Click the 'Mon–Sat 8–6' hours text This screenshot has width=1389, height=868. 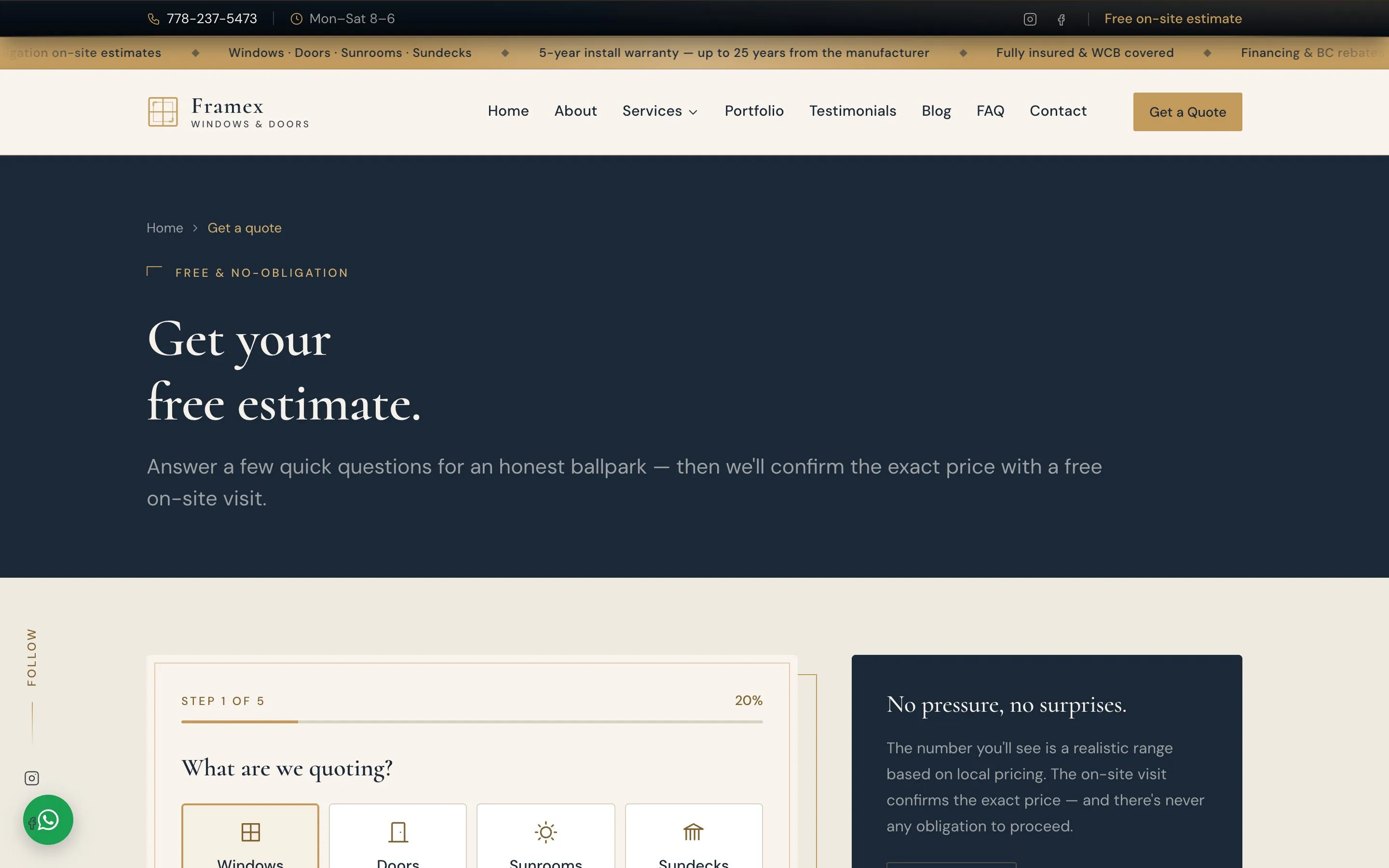pos(352,19)
